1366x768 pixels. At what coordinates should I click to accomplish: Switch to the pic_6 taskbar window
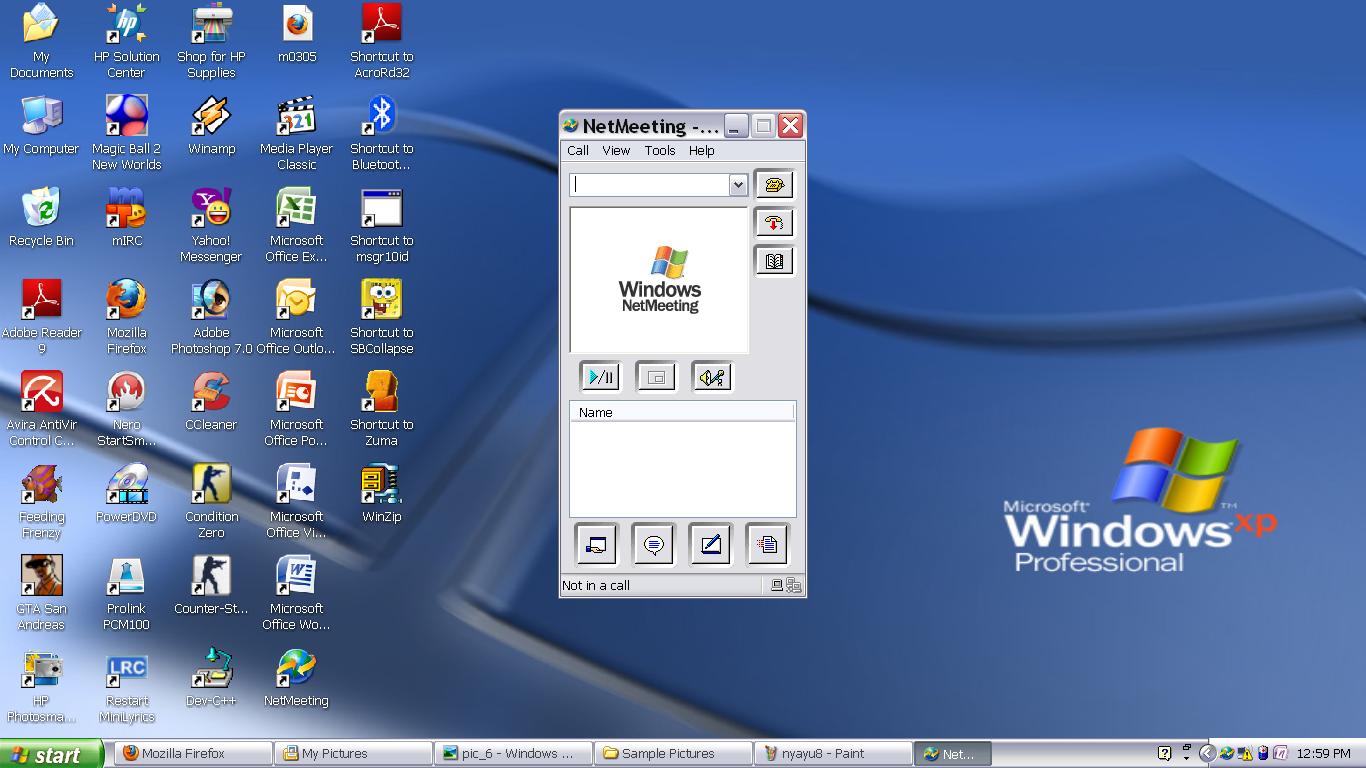tap(514, 754)
